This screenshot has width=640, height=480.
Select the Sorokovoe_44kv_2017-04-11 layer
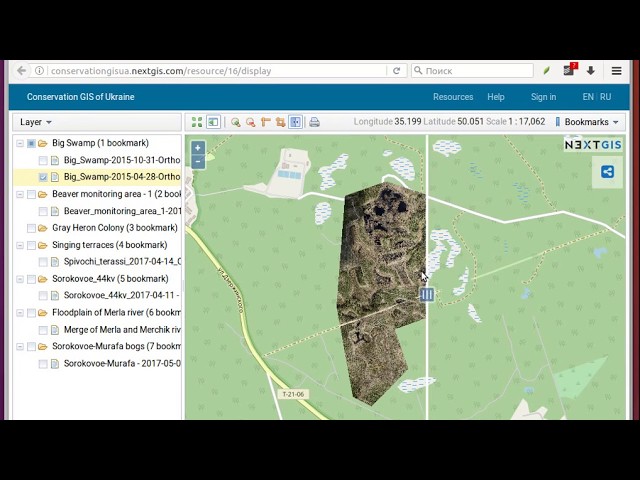click(122, 296)
